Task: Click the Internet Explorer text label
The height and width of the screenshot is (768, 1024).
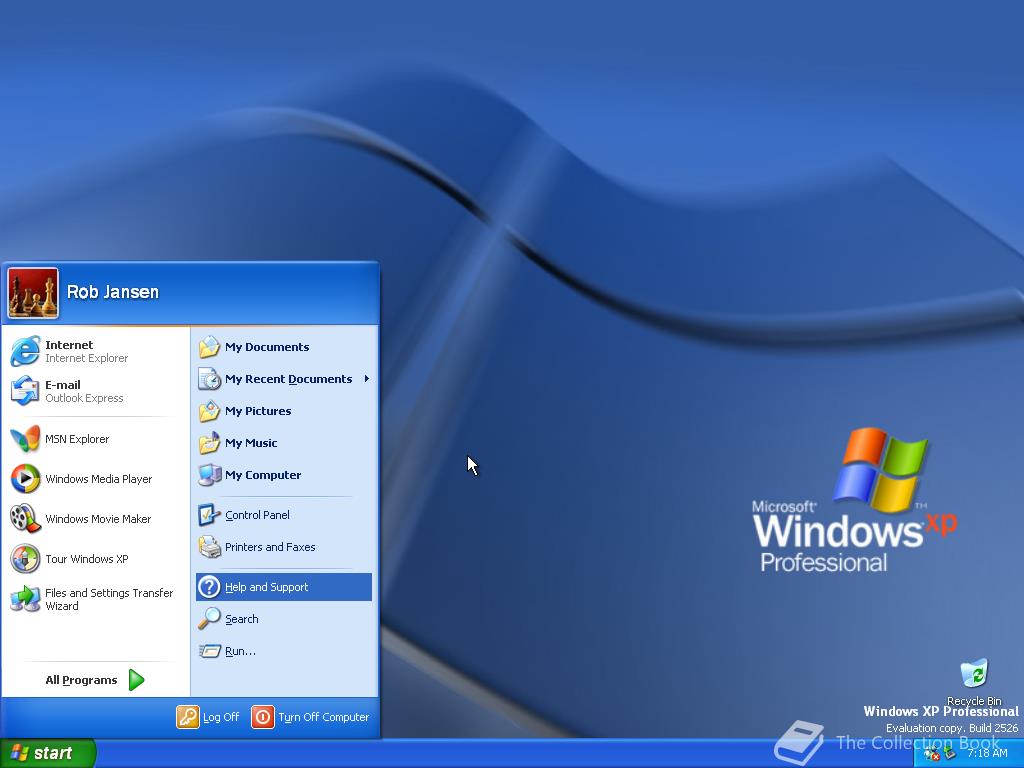Action: click(x=86, y=358)
